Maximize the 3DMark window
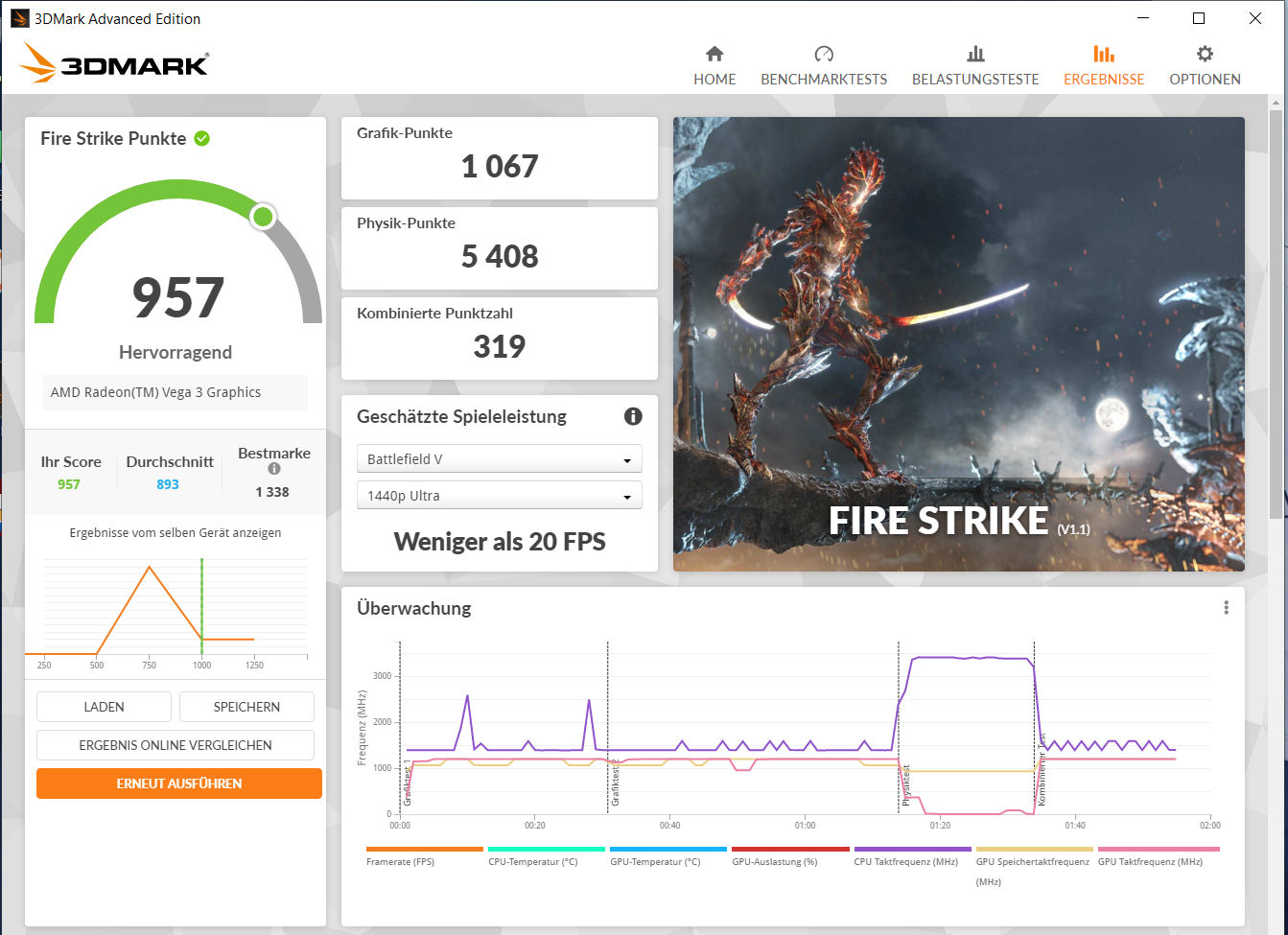Viewport: 1288px width, 935px height. tap(1199, 18)
